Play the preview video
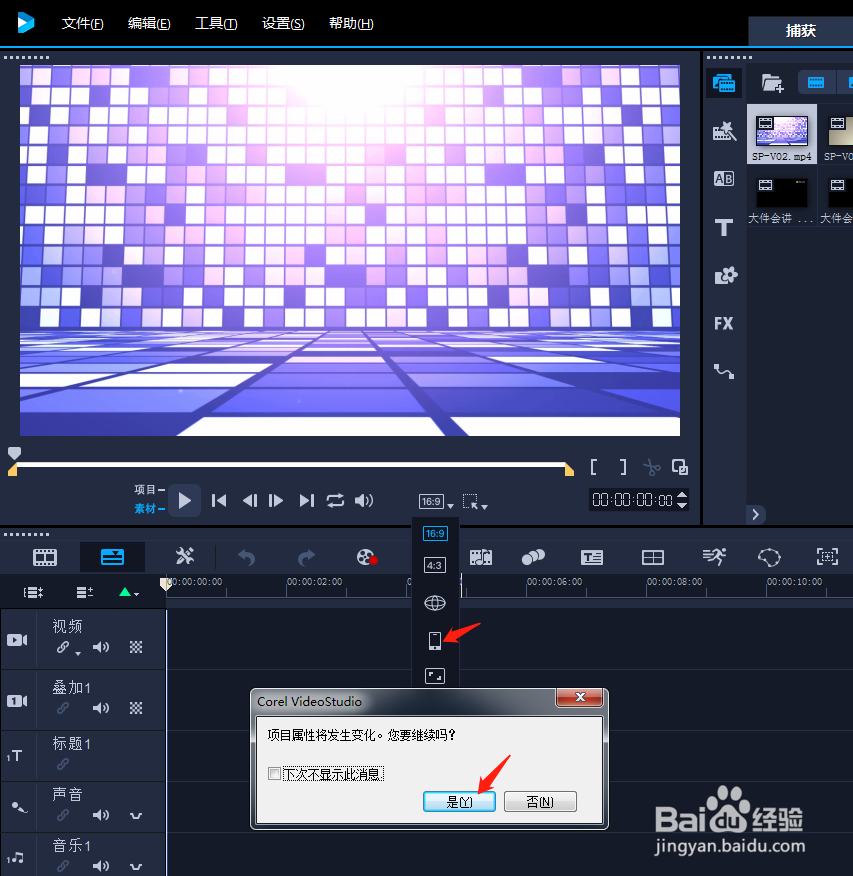The image size is (853, 876). (185, 500)
